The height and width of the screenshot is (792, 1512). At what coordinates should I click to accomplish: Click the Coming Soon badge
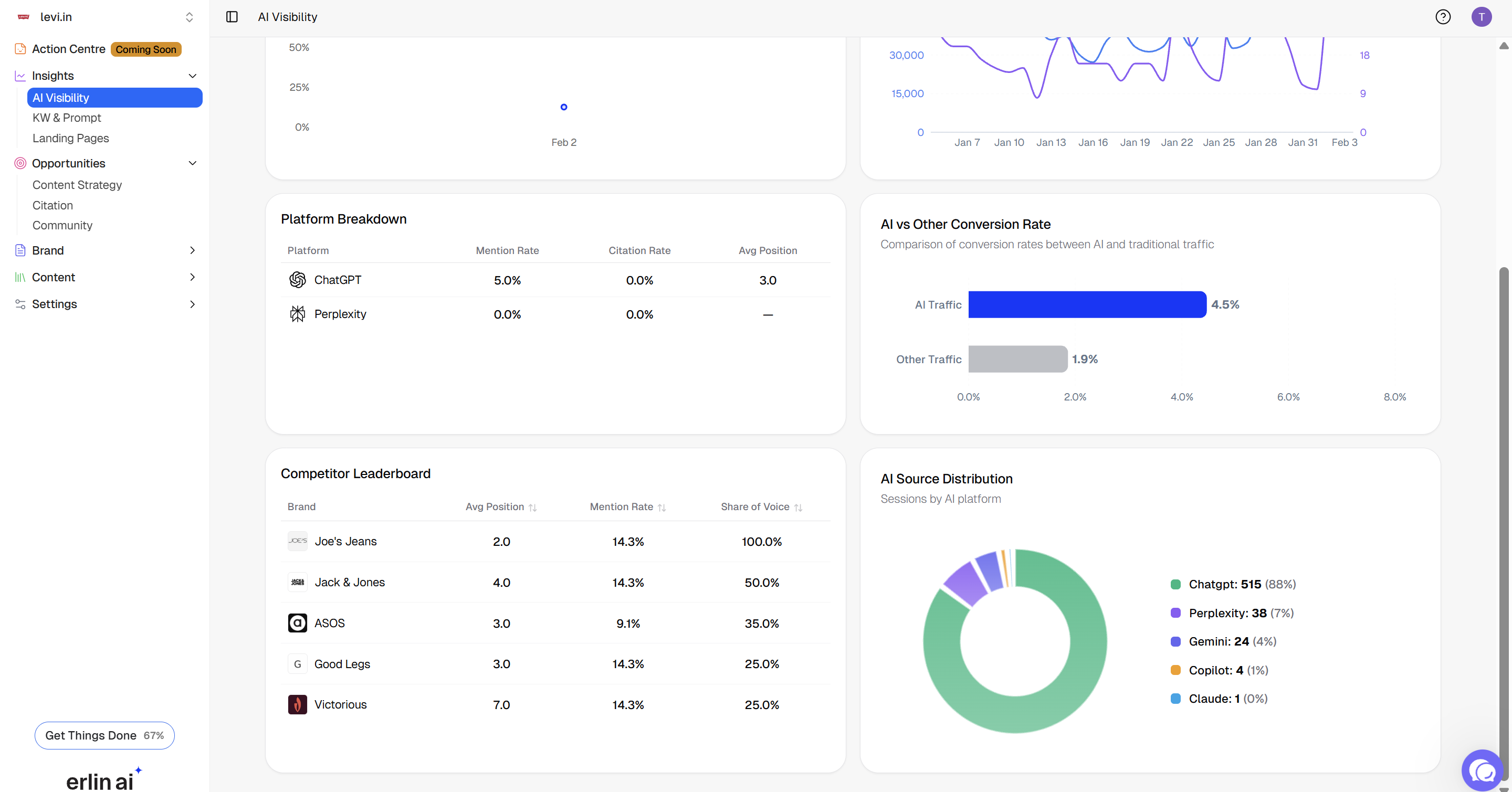click(x=145, y=50)
